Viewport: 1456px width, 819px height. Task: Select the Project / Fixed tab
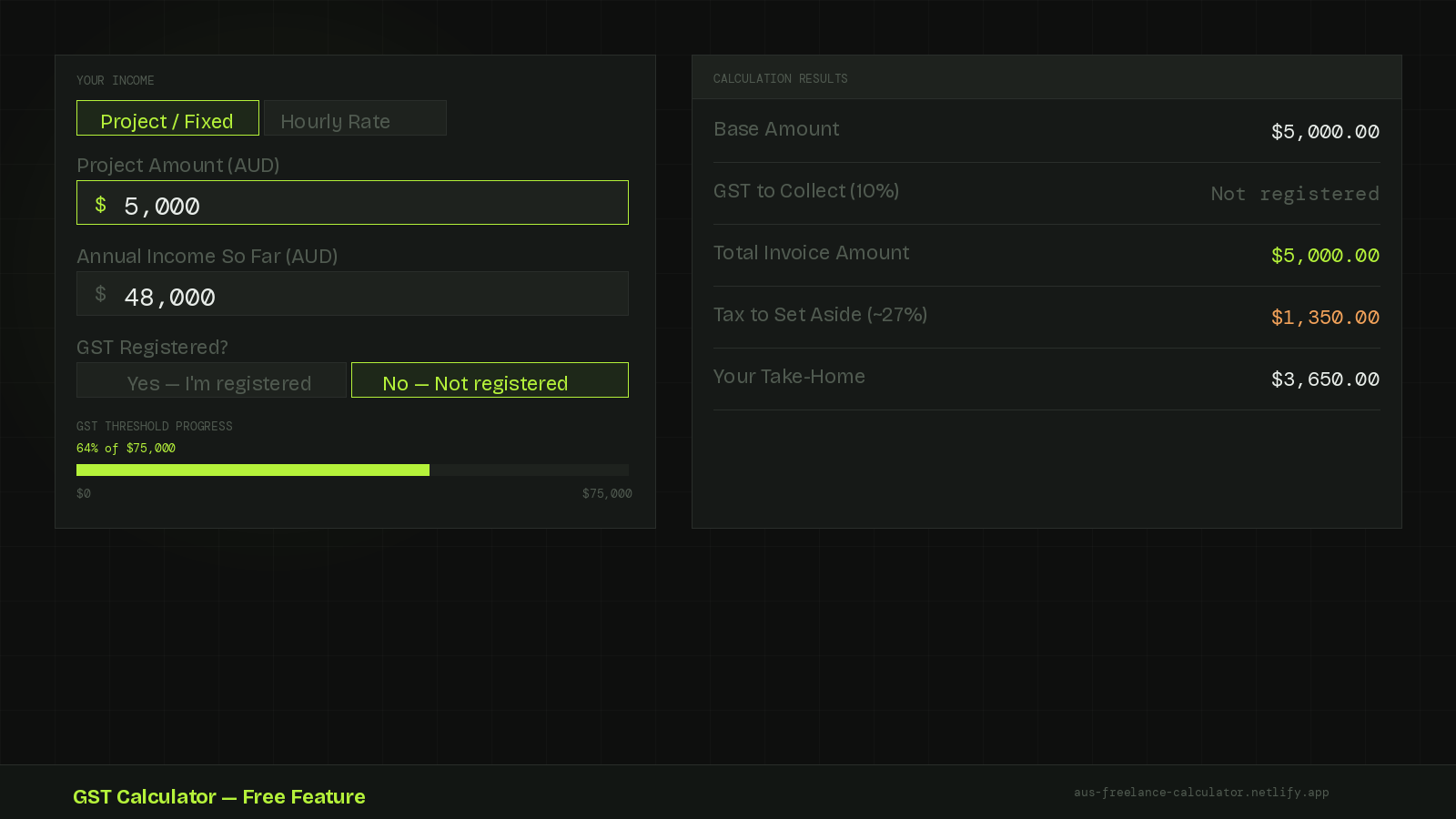coord(167,119)
